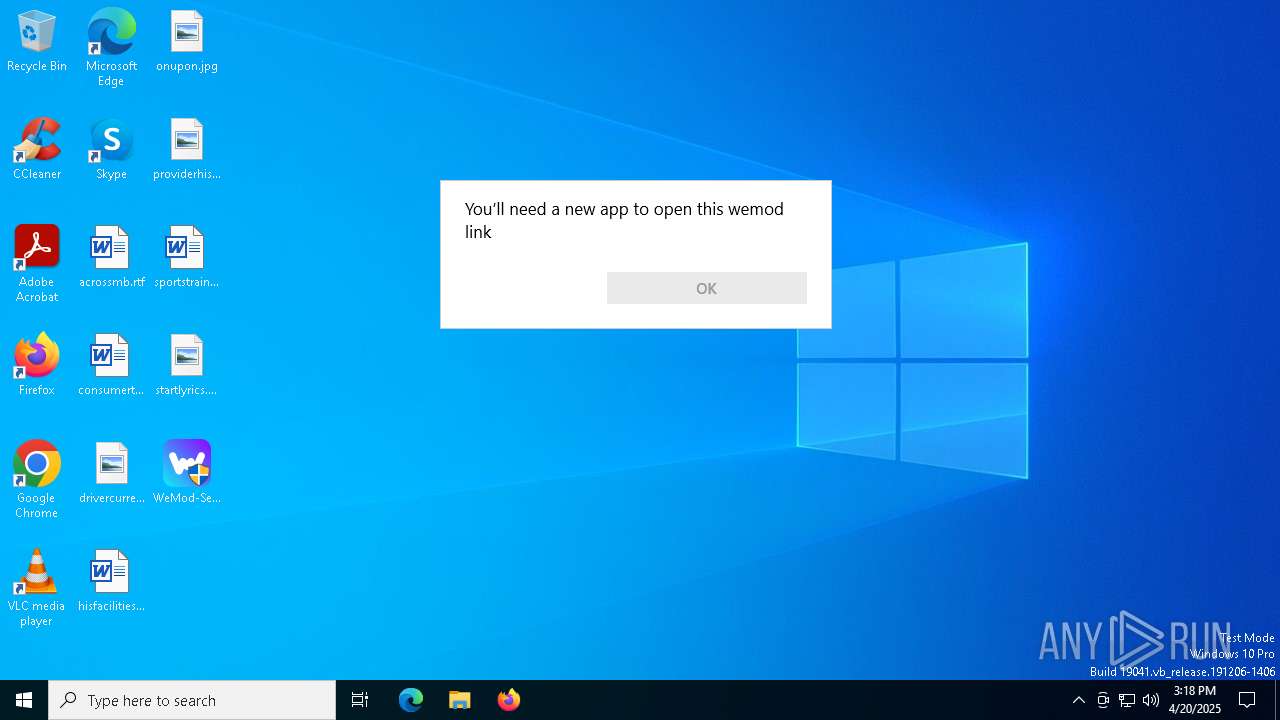Image resolution: width=1280 pixels, height=720 pixels.
Task: Click the taskbar search box
Action: [192, 700]
